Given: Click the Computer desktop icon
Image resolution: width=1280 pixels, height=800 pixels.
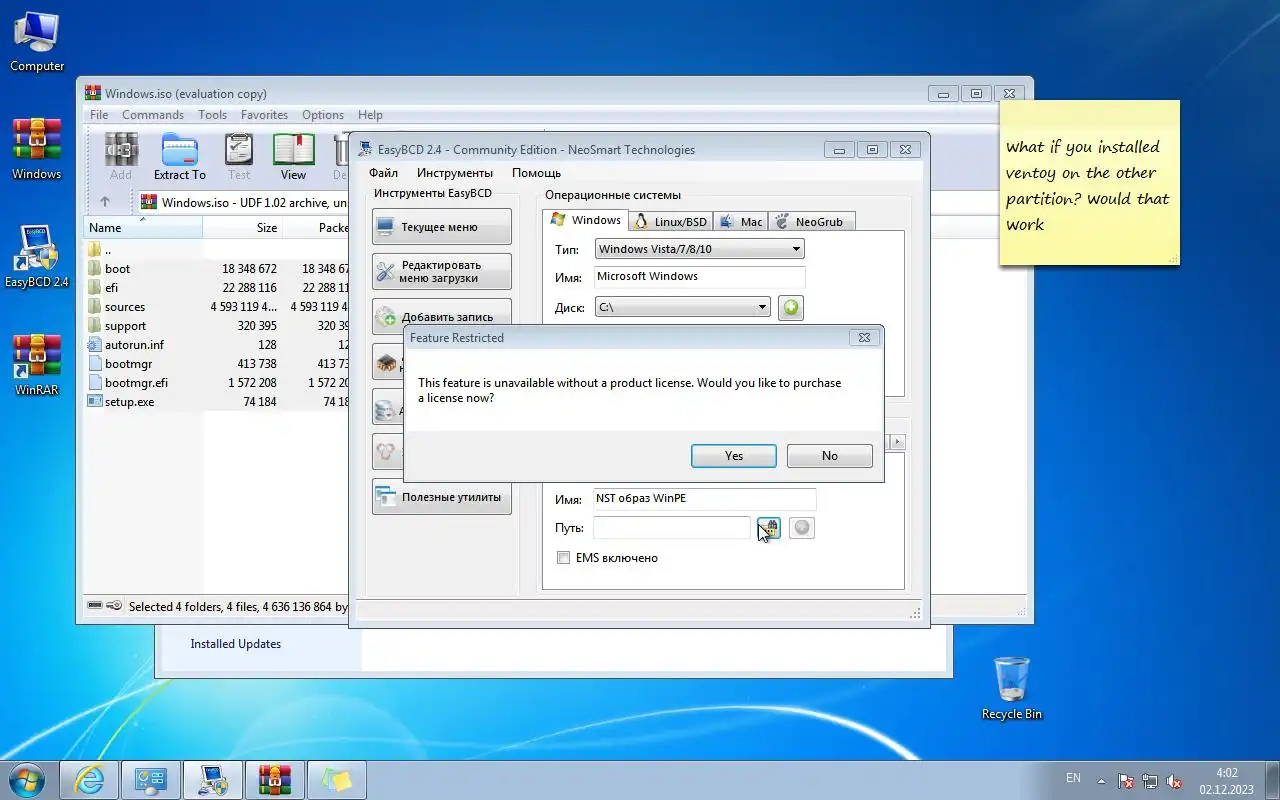Looking at the screenshot, I should click(x=37, y=42).
